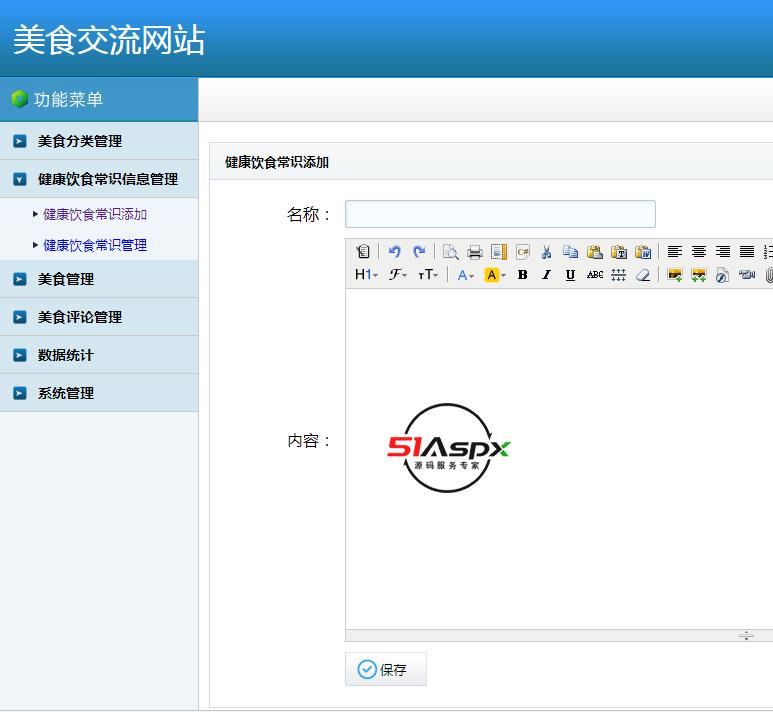Remove formatting with eraser

(x=643, y=275)
